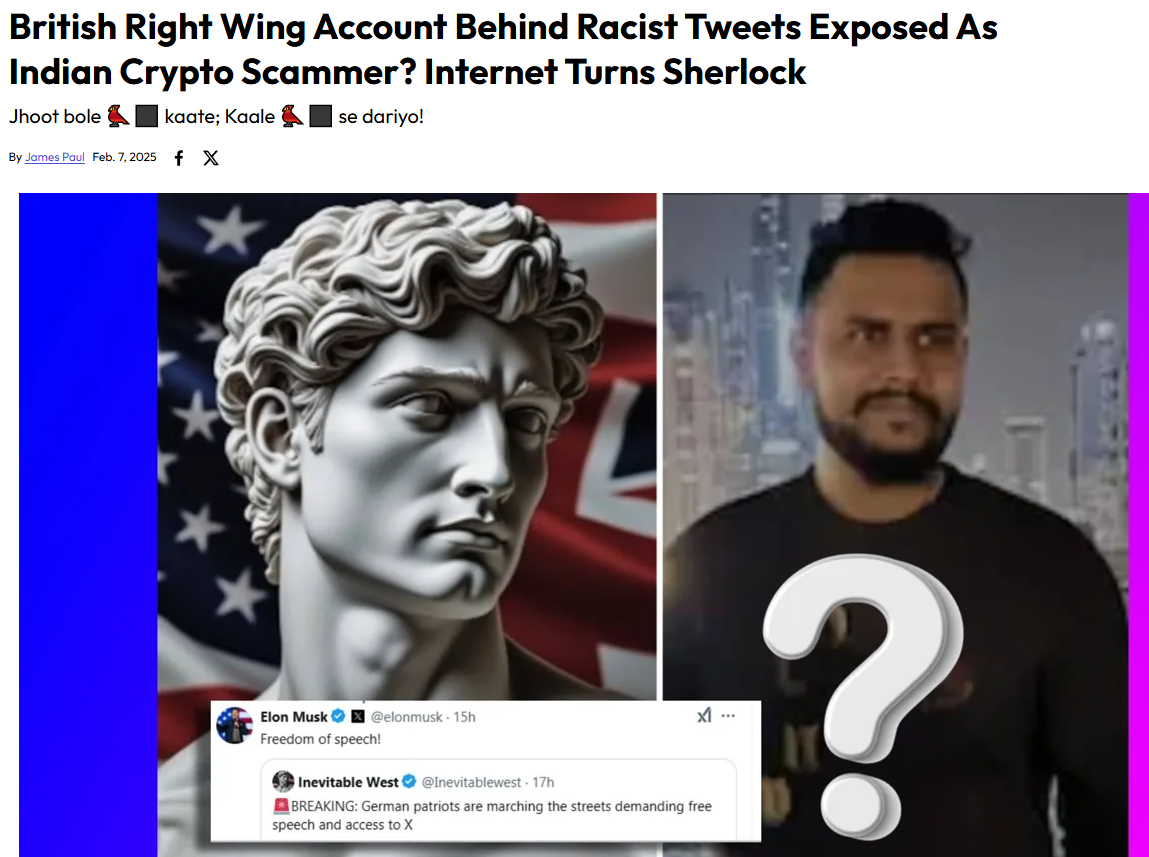The image size is (1149, 857).
Task: Click Inevitable West's blue verified badge
Action: pos(409,782)
